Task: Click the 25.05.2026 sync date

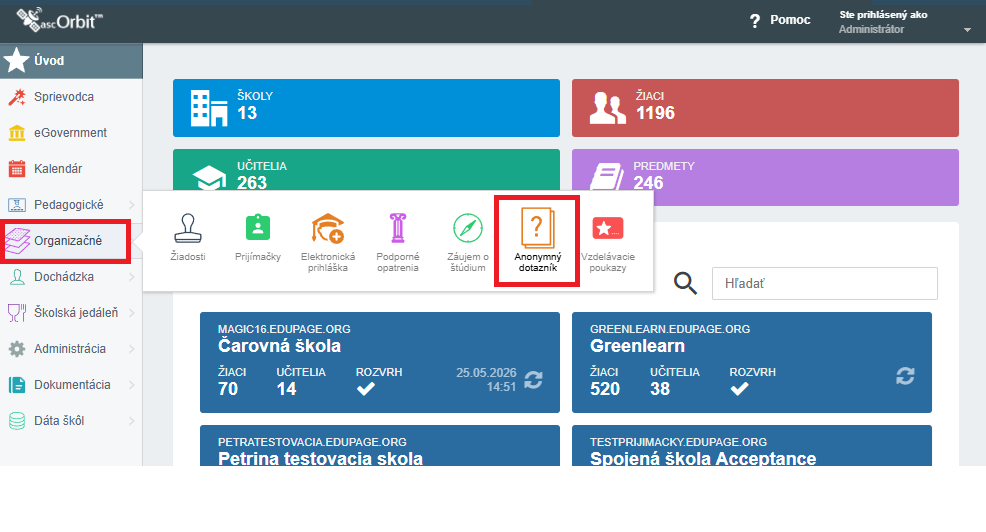Action: pos(486,373)
